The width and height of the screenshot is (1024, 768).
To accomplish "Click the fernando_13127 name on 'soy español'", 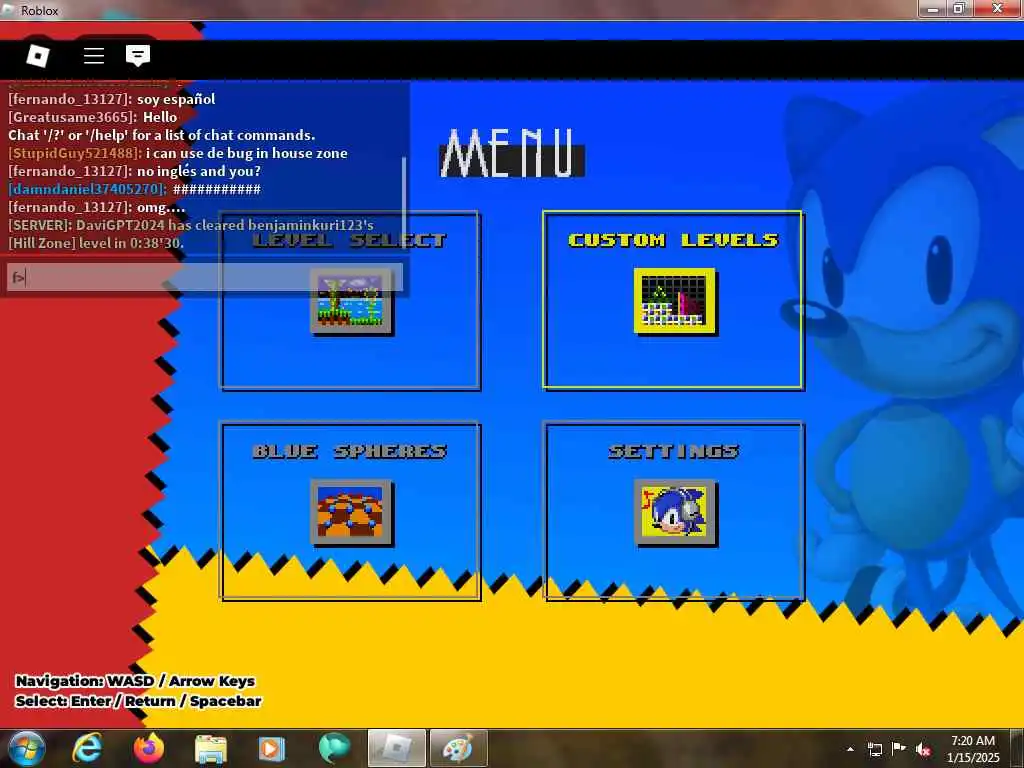I will click(x=71, y=99).
